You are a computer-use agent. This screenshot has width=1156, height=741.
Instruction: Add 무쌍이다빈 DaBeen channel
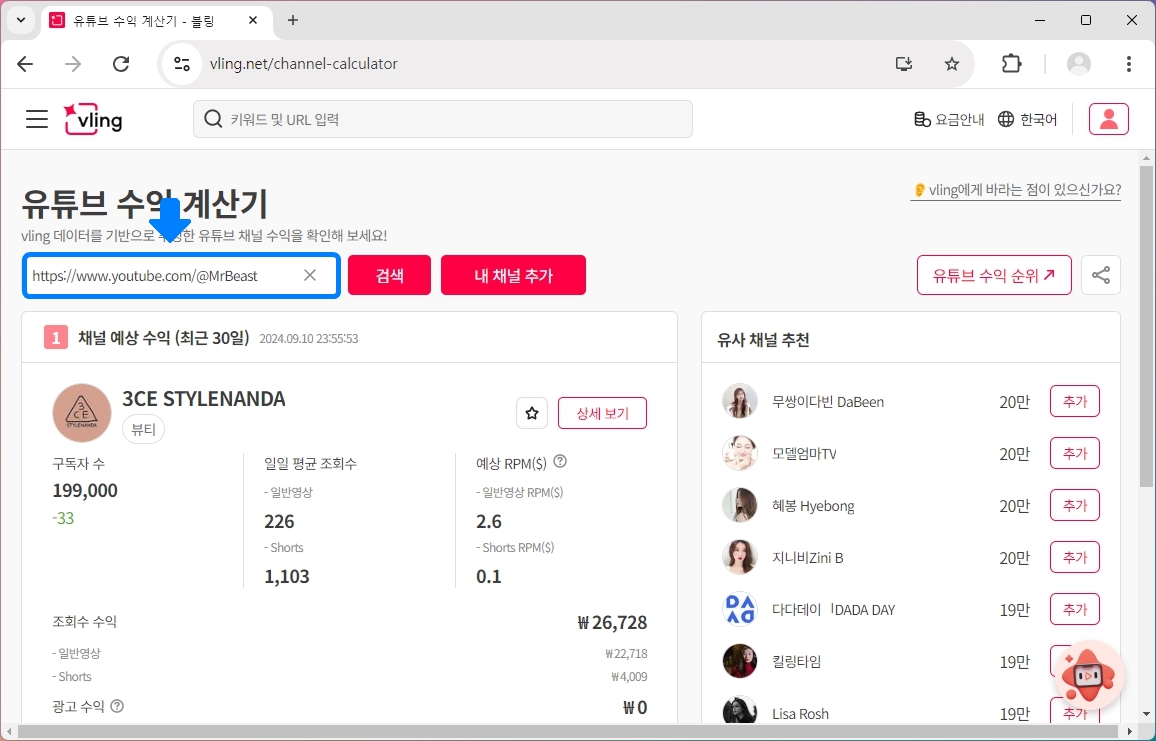click(x=1074, y=401)
